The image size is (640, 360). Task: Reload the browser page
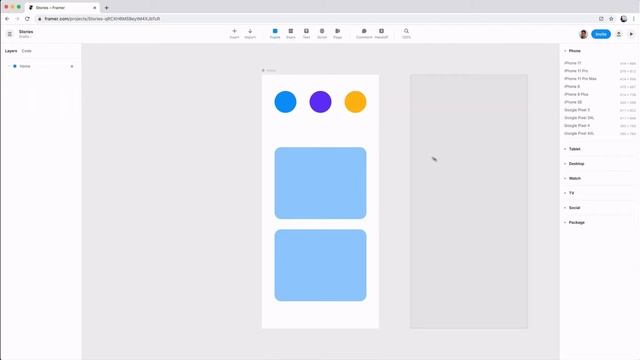click(x=27, y=19)
